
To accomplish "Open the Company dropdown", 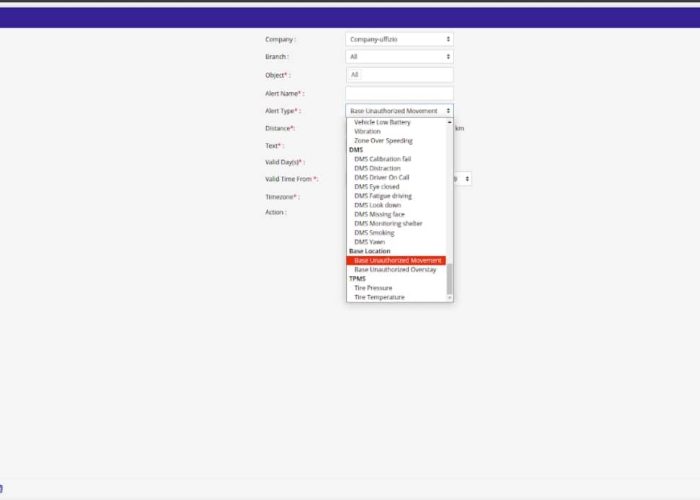I will 399,39.
